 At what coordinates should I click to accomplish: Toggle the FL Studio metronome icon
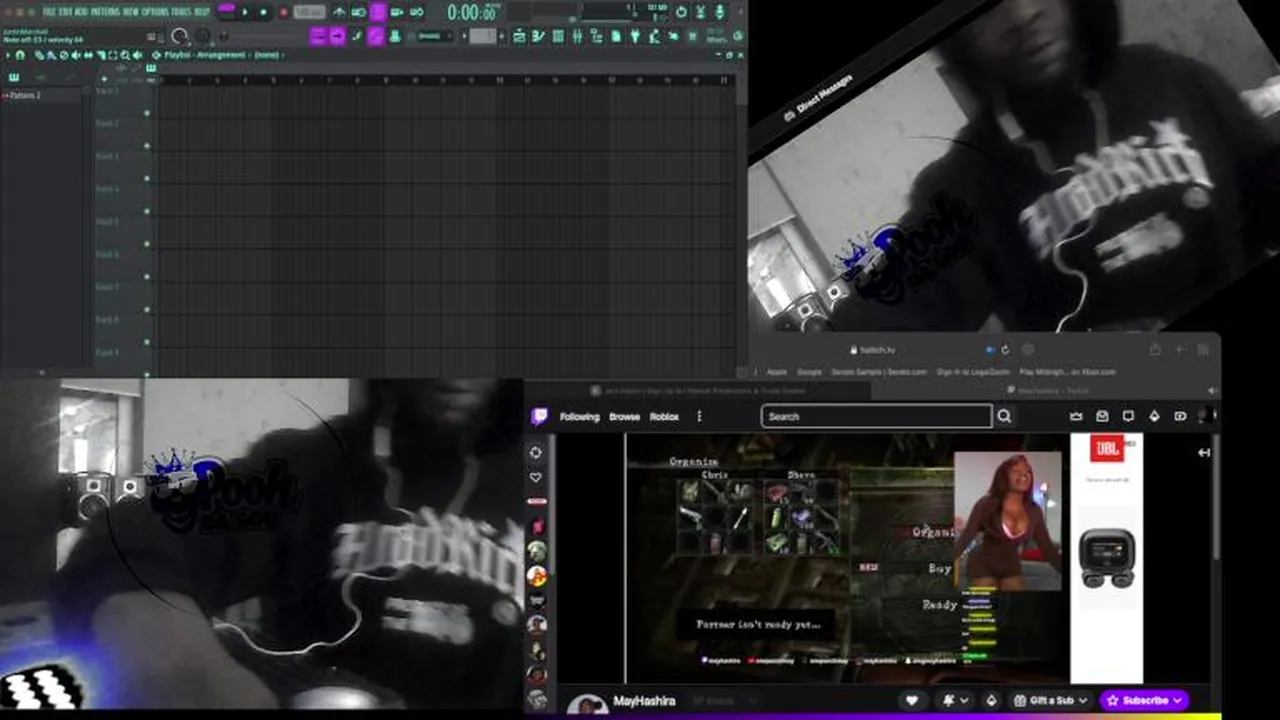pos(340,12)
